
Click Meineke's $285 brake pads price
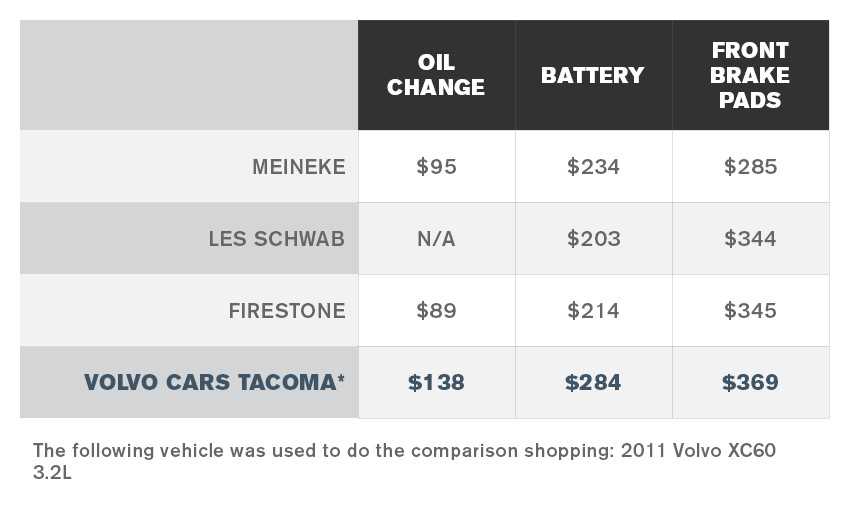click(x=750, y=167)
